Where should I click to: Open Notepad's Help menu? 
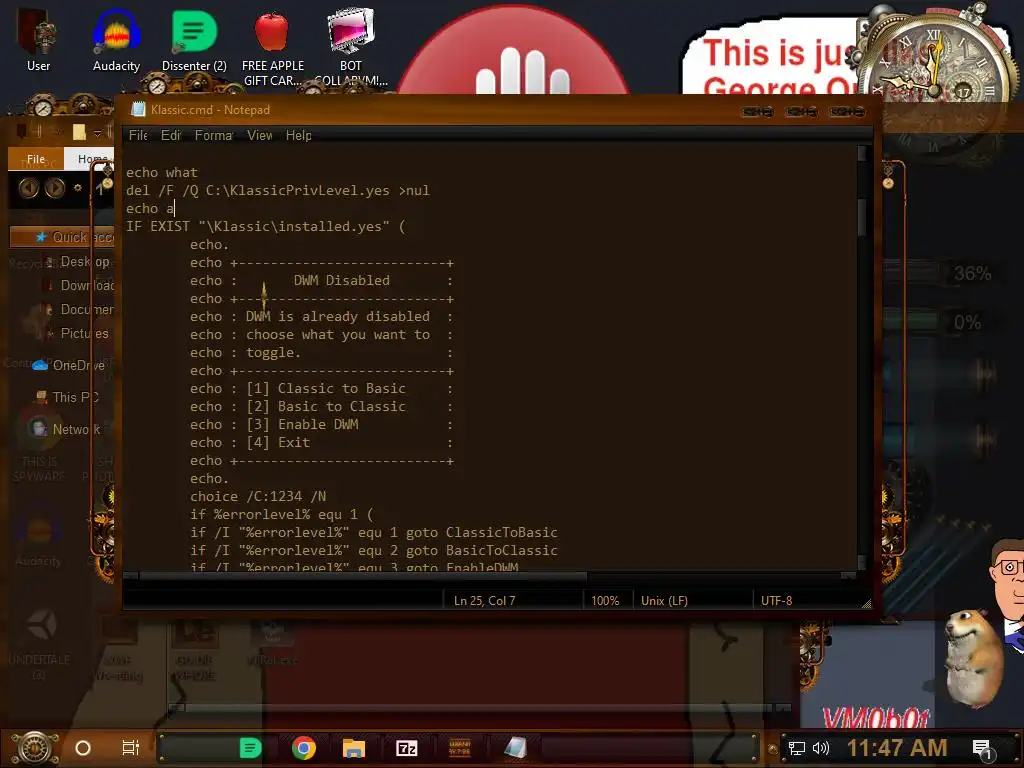point(298,135)
